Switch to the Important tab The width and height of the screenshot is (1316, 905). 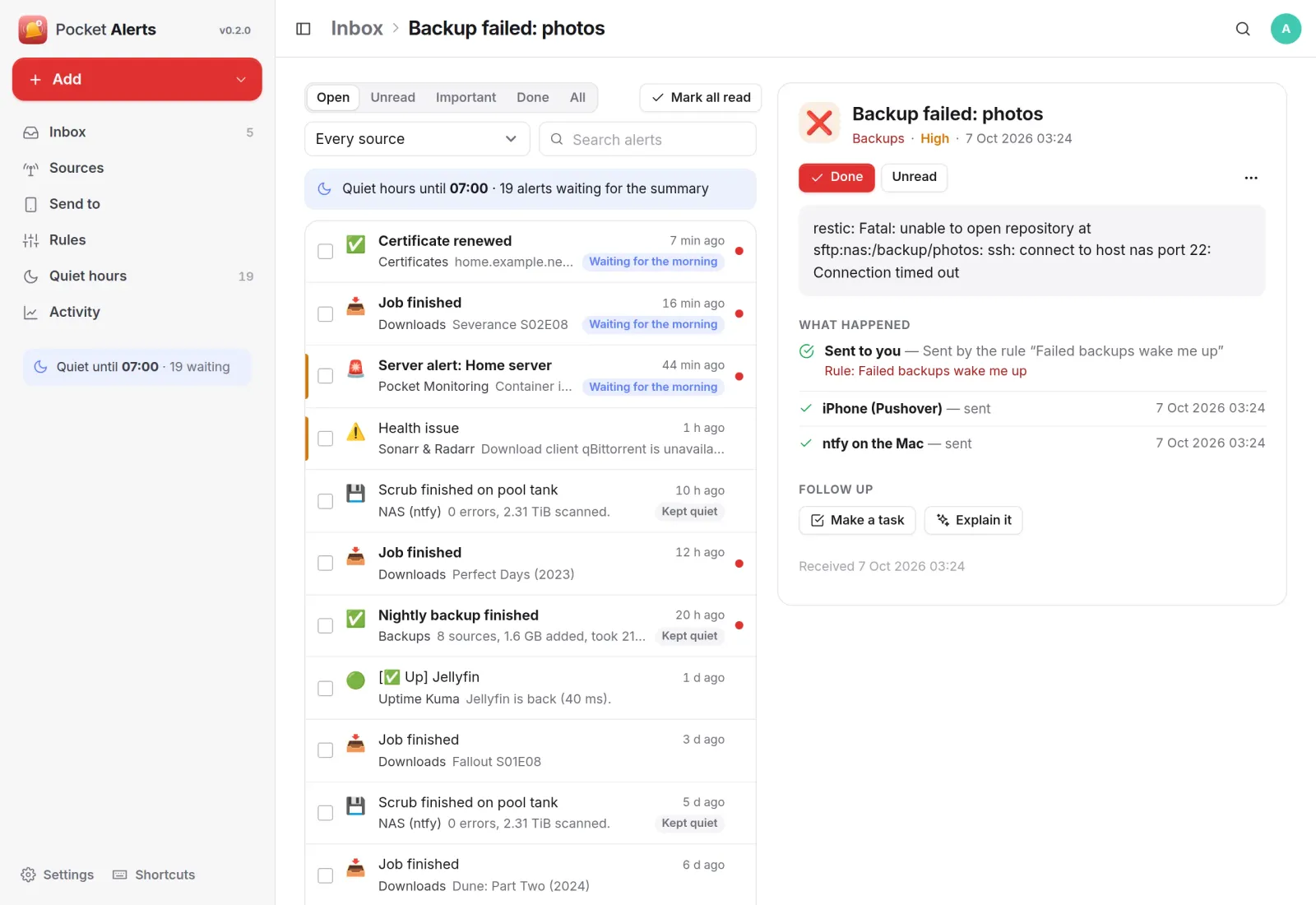pos(466,97)
